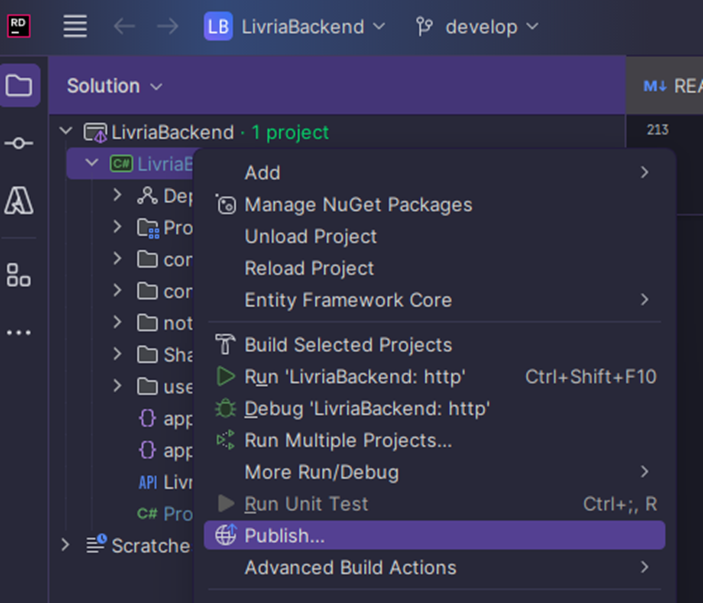The width and height of the screenshot is (703, 603).
Task: Click the git branch icon beside develop
Action: pyautogui.click(x=424, y=26)
